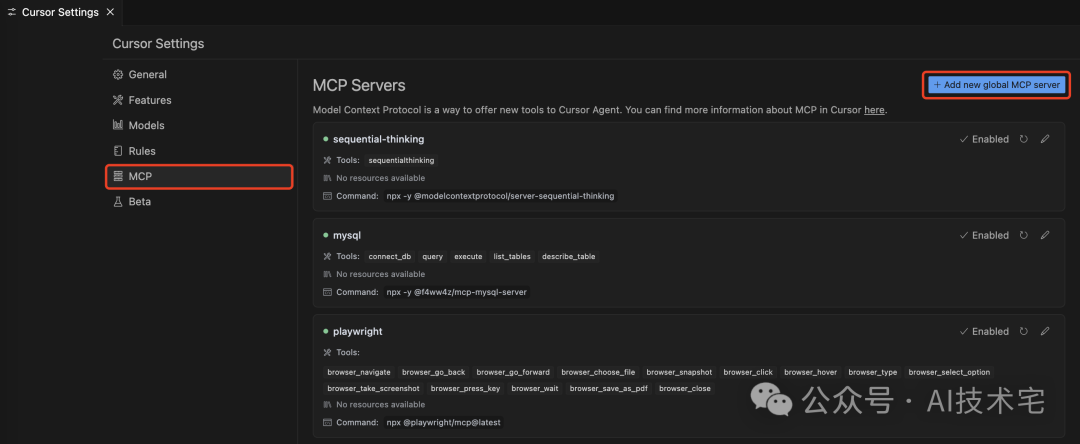The image size is (1080, 444).
Task: Click the sequentialthinking tool tag
Action: pyautogui.click(x=402, y=160)
